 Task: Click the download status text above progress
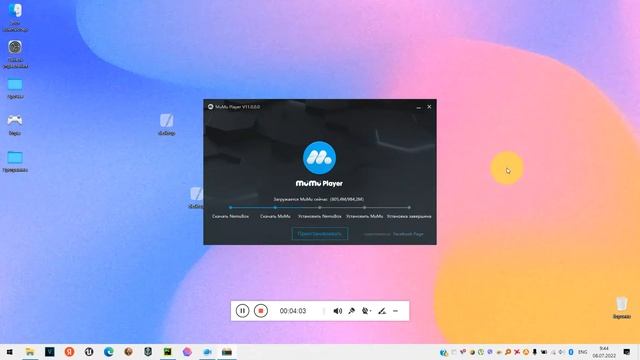pos(318,199)
